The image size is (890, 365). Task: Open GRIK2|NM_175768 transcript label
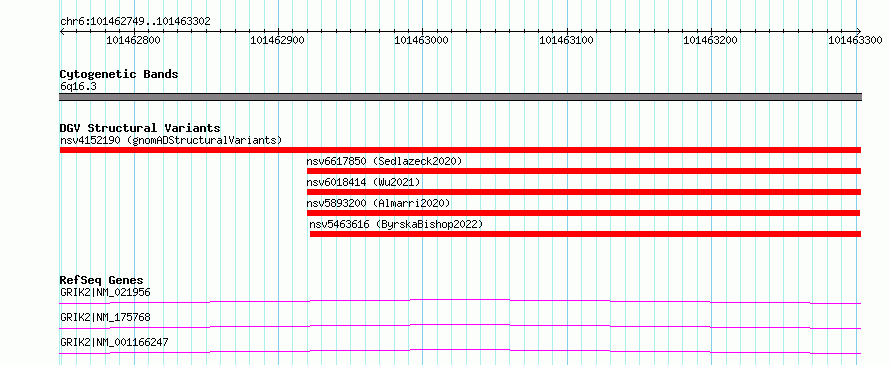pos(105,317)
